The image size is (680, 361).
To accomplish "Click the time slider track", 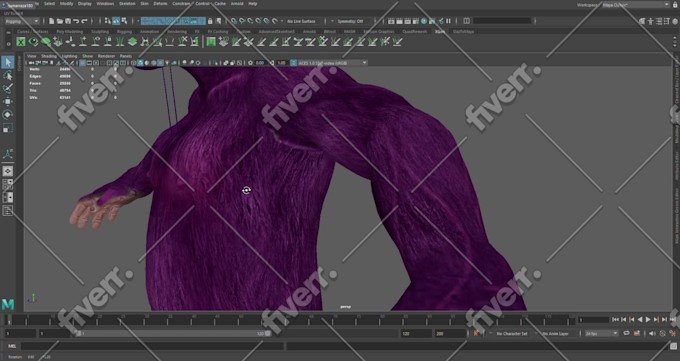I will coord(290,320).
